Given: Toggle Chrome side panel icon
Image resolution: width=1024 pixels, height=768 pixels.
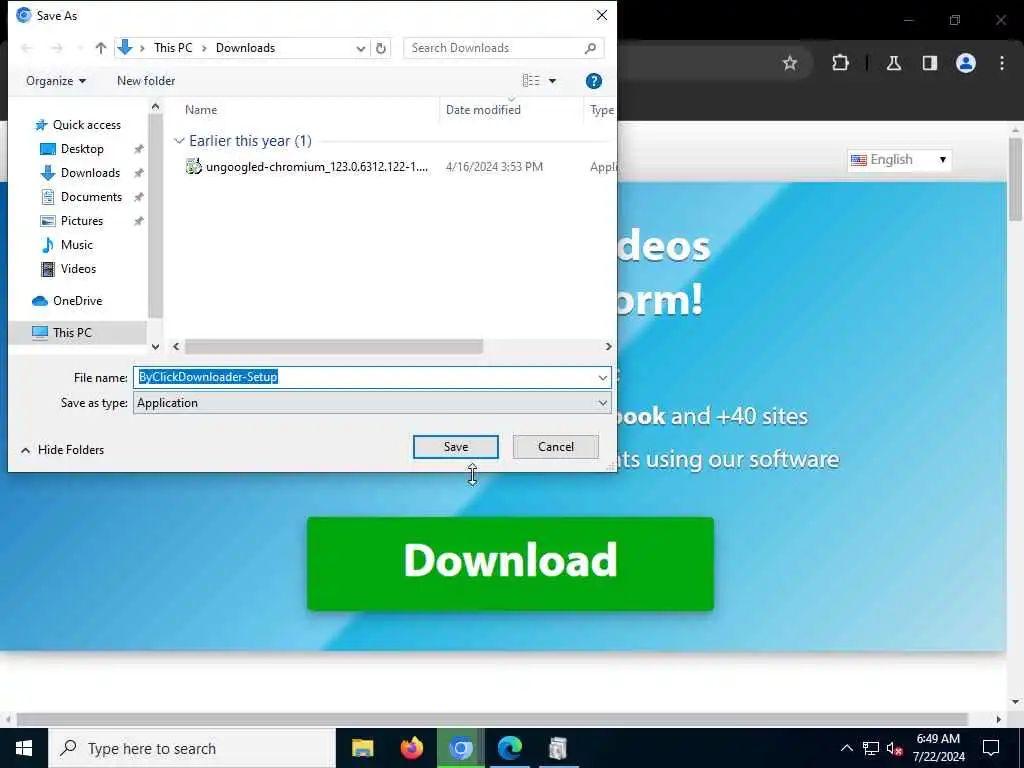Looking at the screenshot, I should coord(930,63).
